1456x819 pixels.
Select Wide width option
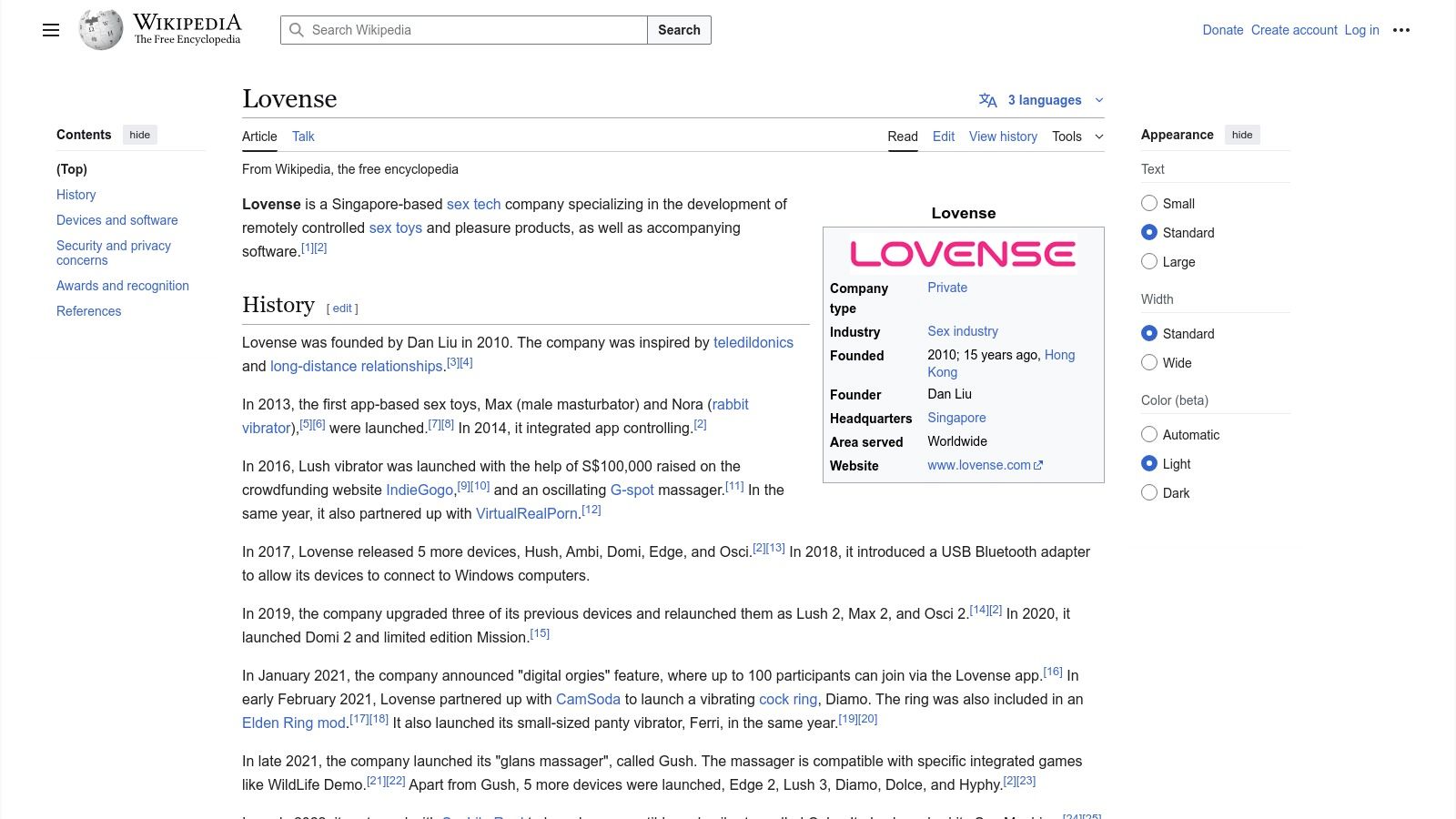pyautogui.click(x=1149, y=362)
